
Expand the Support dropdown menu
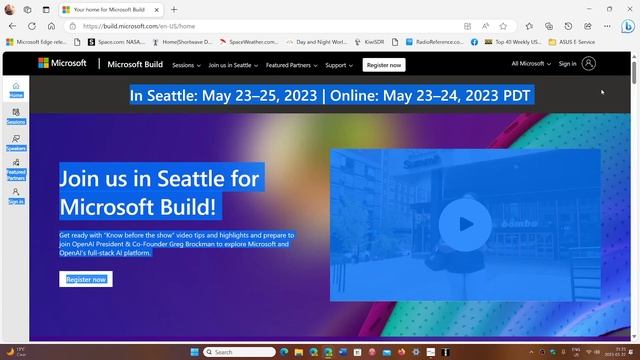pyautogui.click(x=339, y=65)
